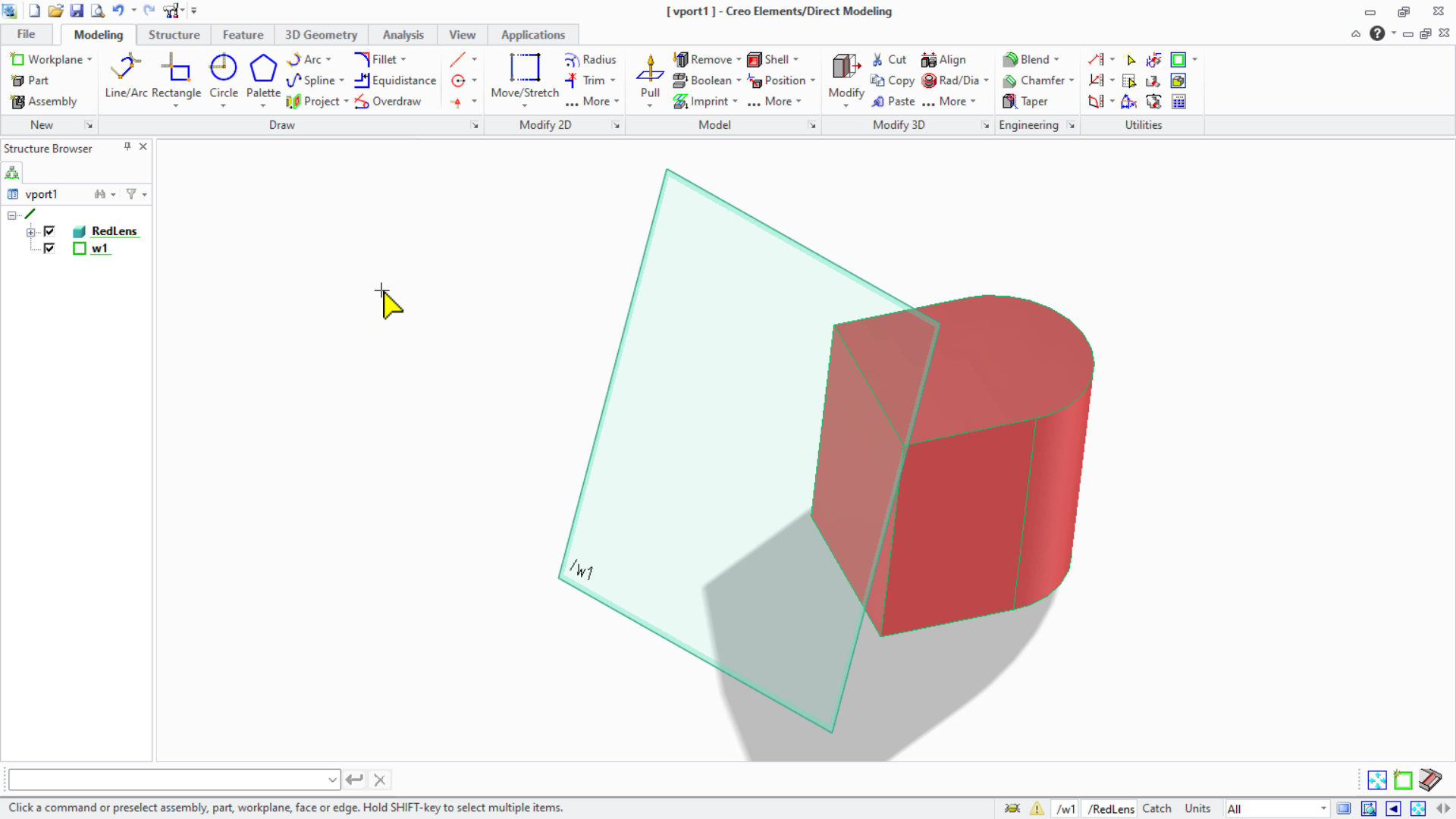
Task: Switch to the View tab
Action: [462, 35]
